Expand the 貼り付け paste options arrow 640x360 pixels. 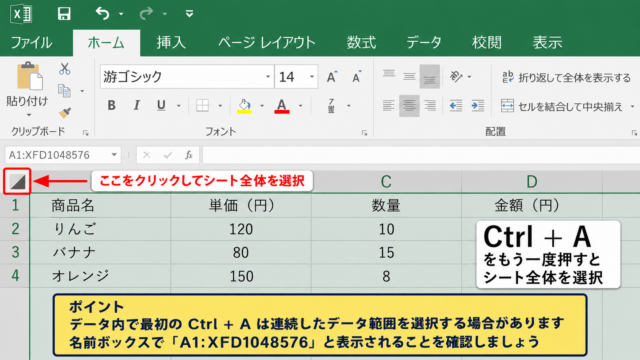pos(29,115)
